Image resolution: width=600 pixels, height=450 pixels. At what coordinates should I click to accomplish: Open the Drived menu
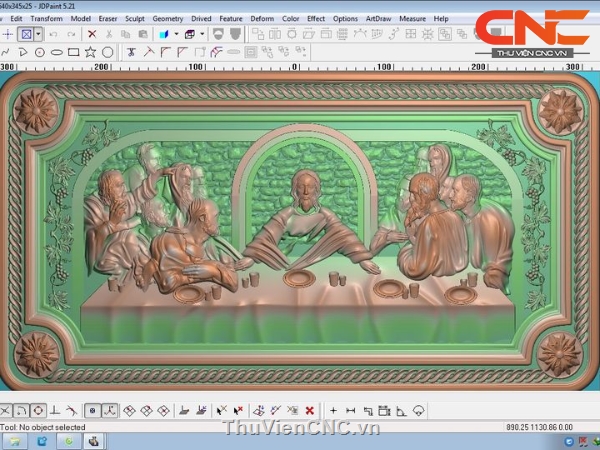(201, 18)
